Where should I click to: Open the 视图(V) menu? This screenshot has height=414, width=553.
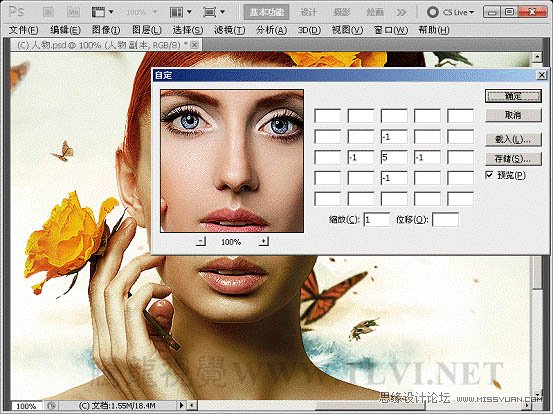(347, 30)
